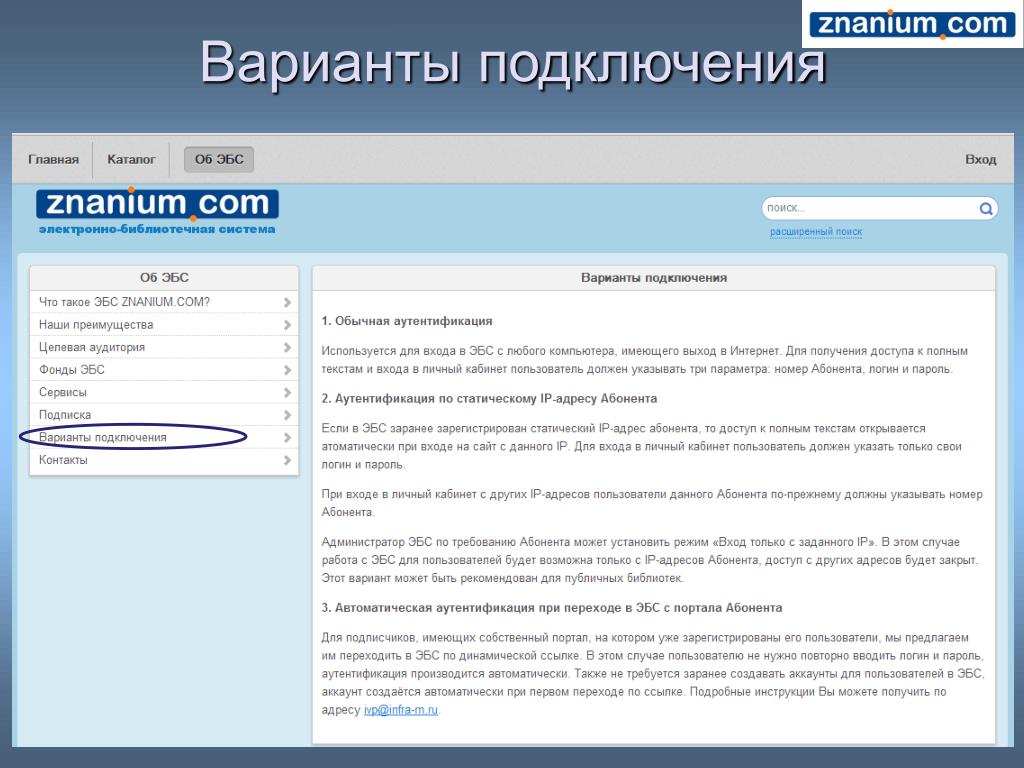Open the Контакты sidebar item
This screenshot has height=768, width=1024.
[x=164, y=460]
